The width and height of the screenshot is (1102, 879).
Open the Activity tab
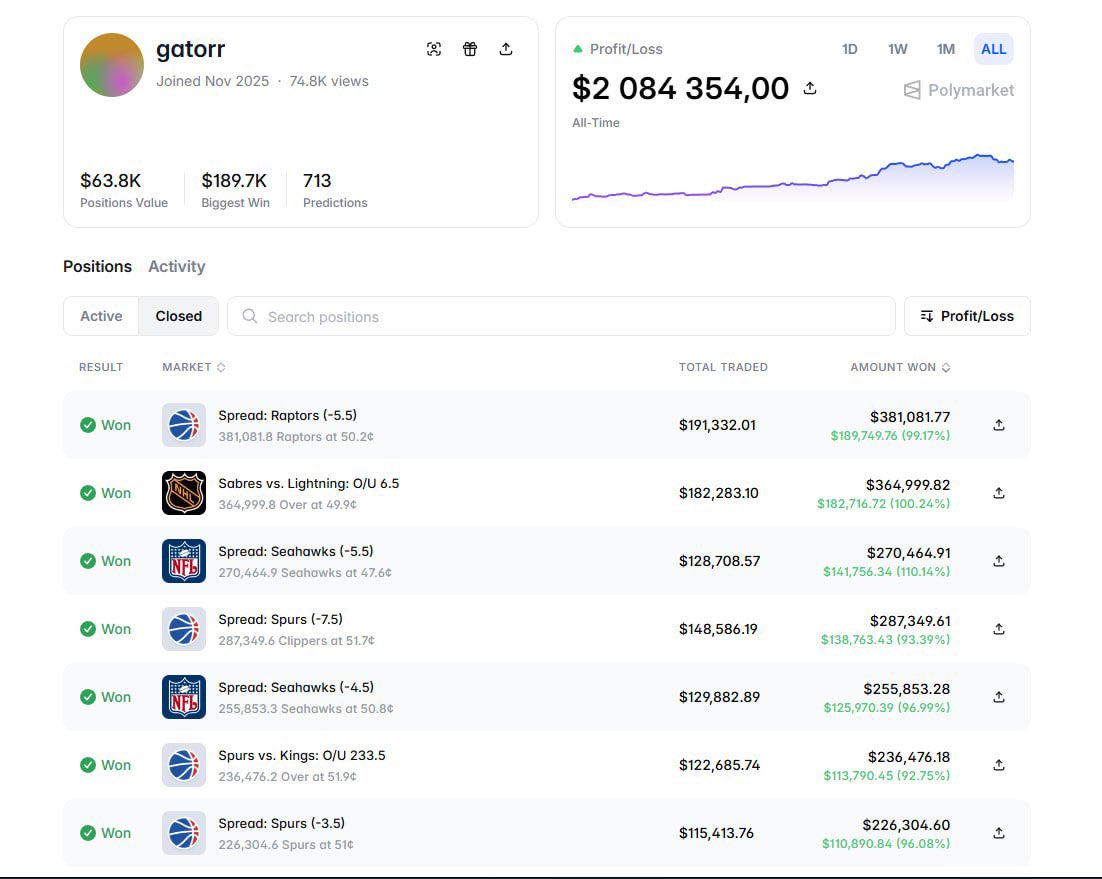click(x=176, y=266)
